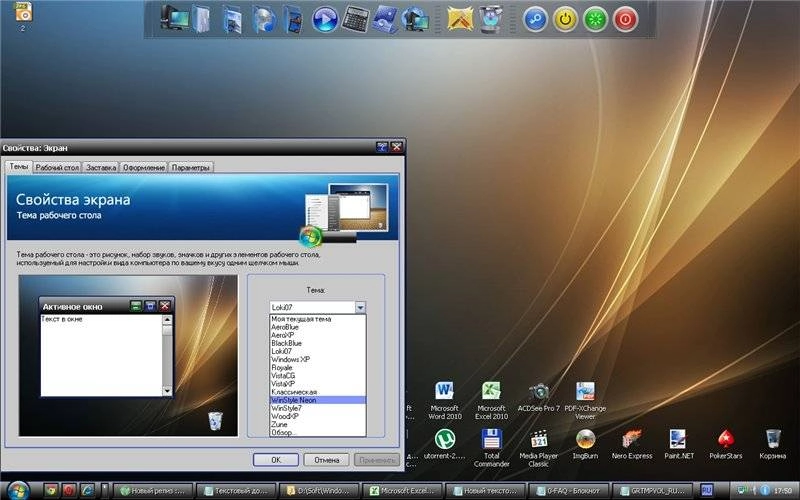Select BlackBlue theme from the list
The height and width of the screenshot is (500, 800).
pyautogui.click(x=317, y=343)
